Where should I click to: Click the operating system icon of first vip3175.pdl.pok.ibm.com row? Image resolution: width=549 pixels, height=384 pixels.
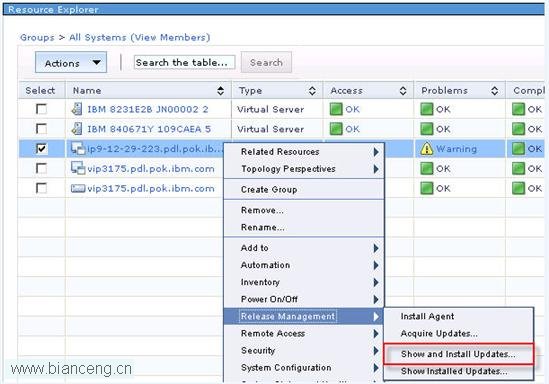click(78, 168)
